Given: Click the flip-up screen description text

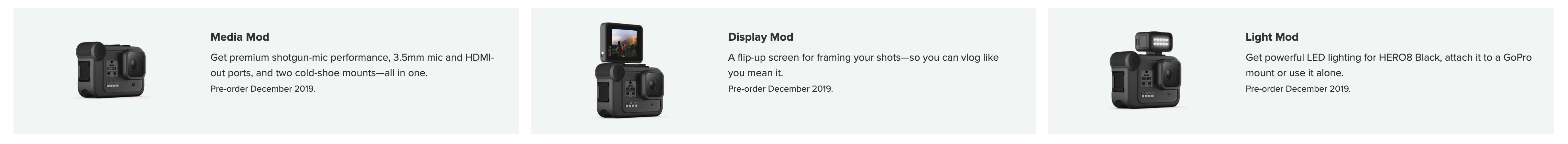Looking at the screenshot, I should tap(863, 65).
